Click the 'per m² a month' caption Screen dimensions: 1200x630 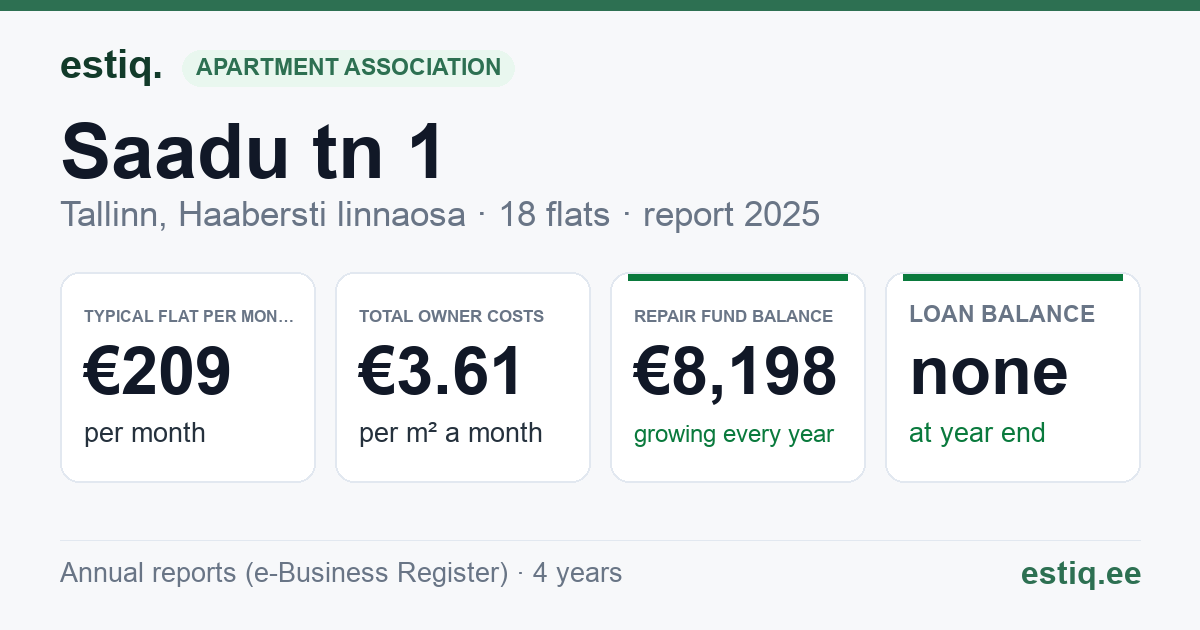click(451, 433)
